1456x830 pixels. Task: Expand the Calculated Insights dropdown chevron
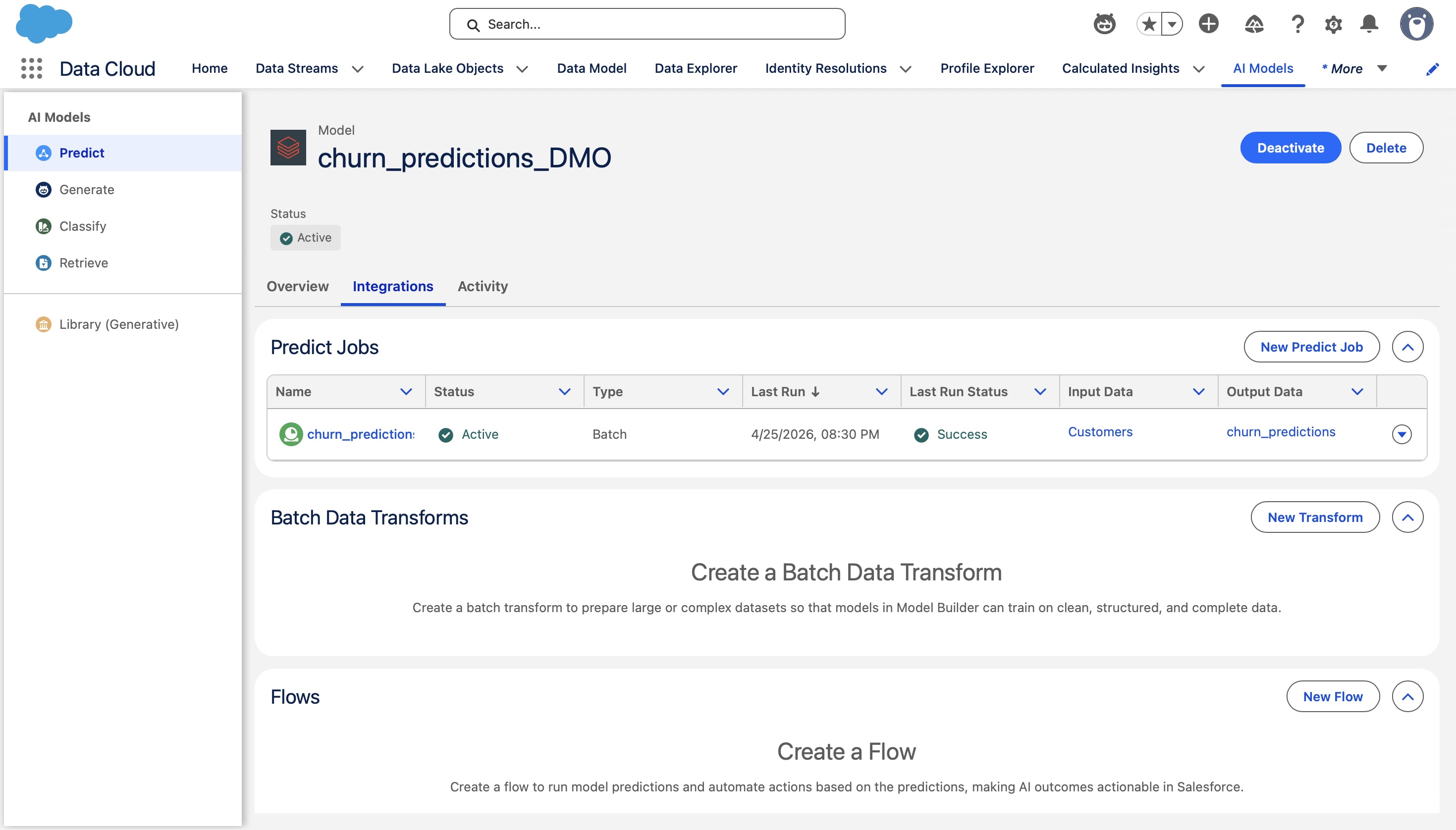click(1198, 69)
